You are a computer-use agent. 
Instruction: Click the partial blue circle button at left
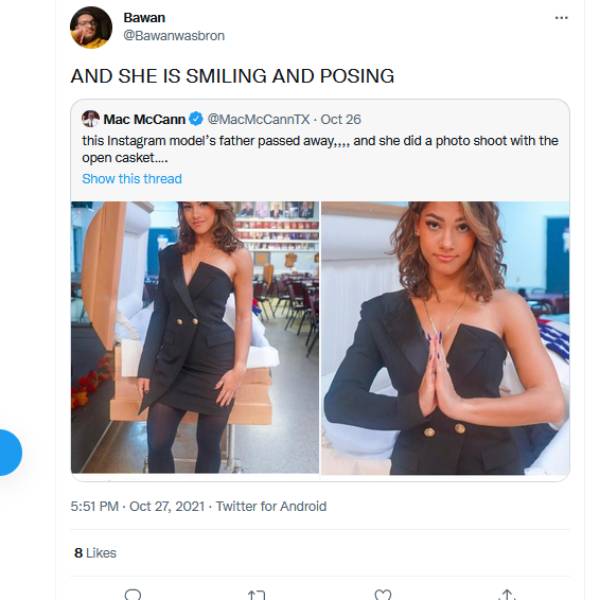click(8, 452)
